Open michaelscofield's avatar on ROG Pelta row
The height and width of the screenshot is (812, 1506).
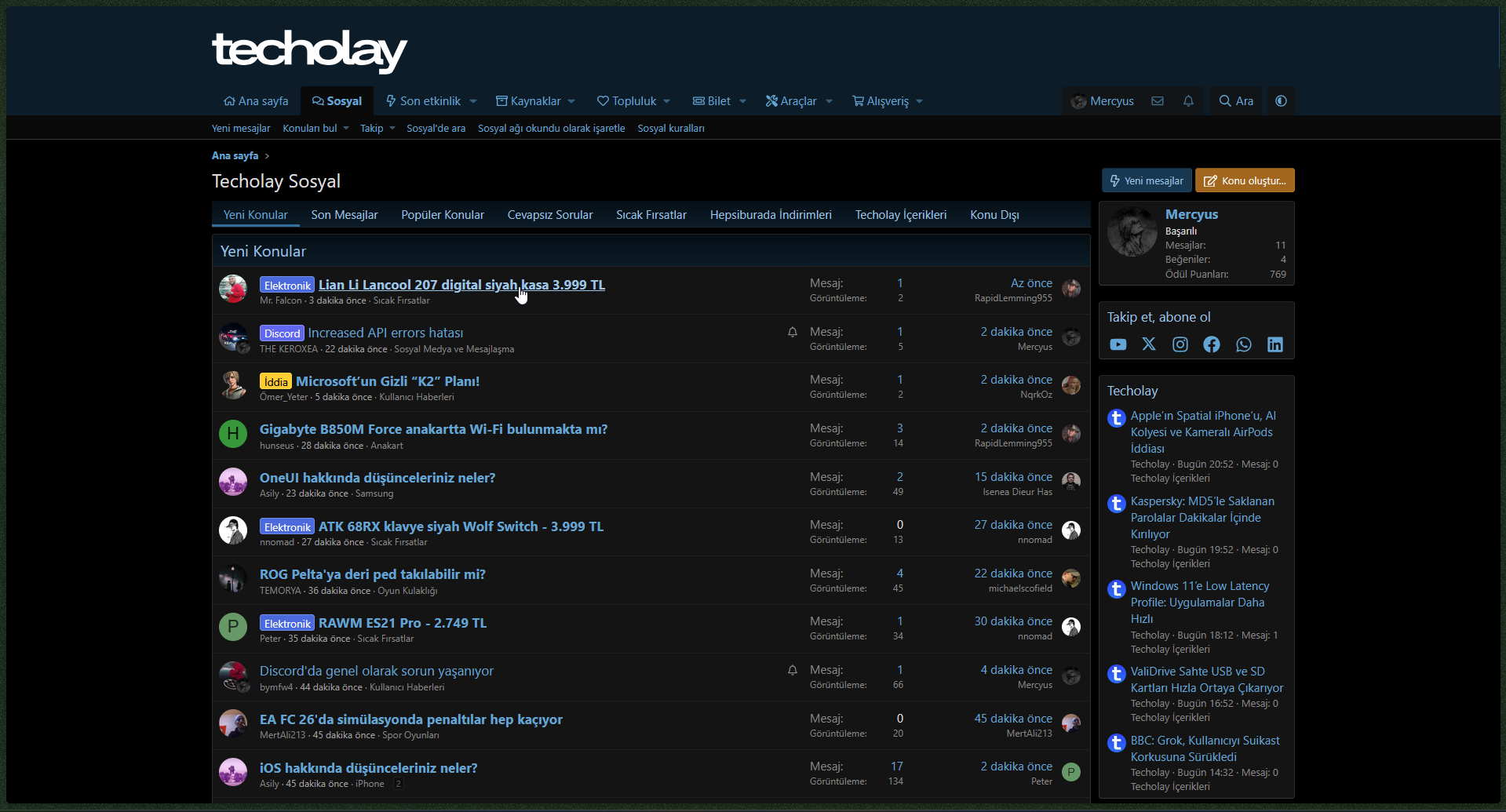[x=1071, y=579]
